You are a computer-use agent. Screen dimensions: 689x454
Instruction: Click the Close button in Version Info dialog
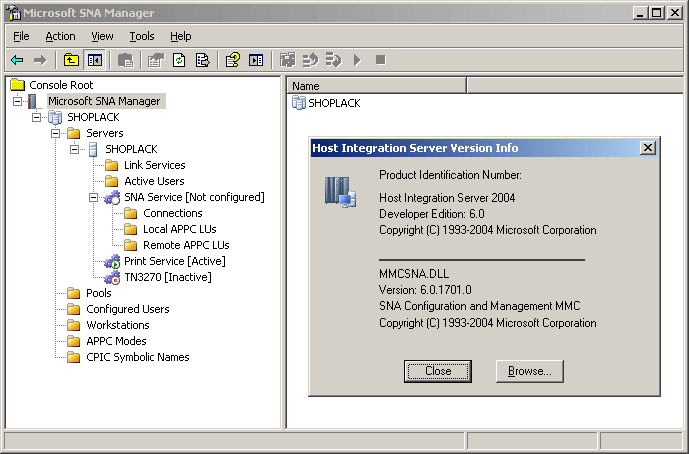coord(438,371)
